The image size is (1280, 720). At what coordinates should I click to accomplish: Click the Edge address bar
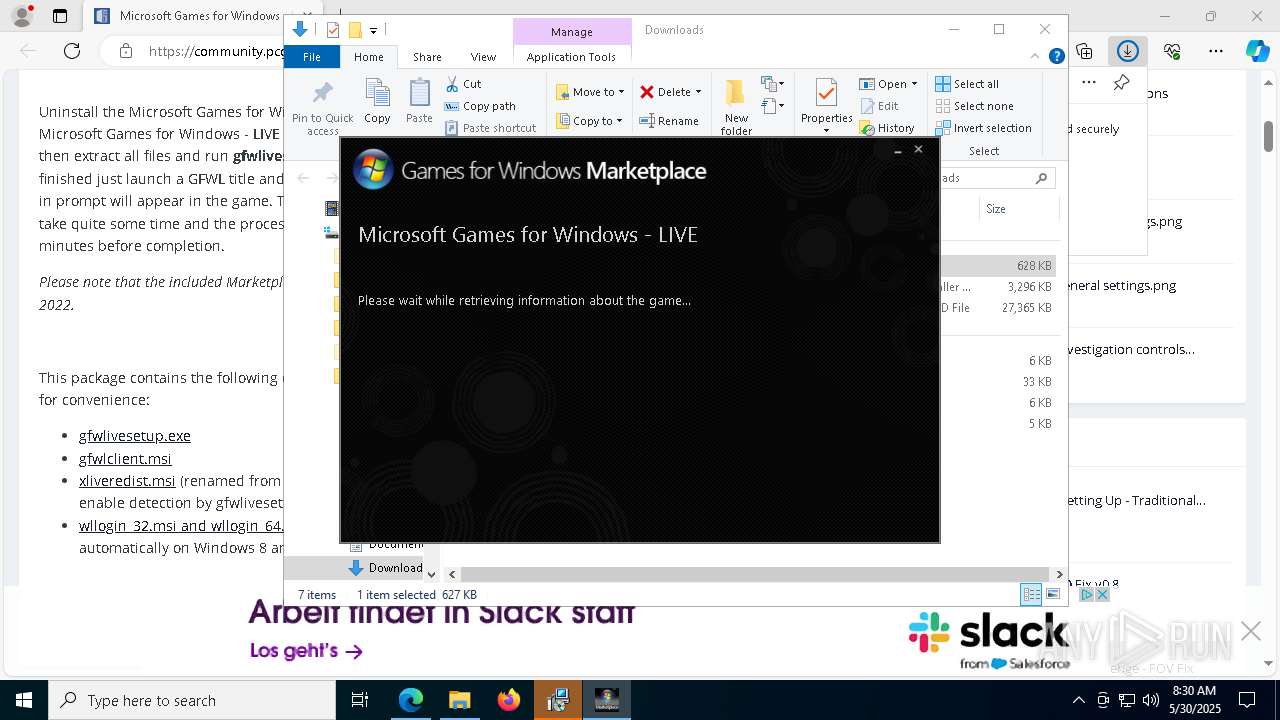tap(198, 51)
